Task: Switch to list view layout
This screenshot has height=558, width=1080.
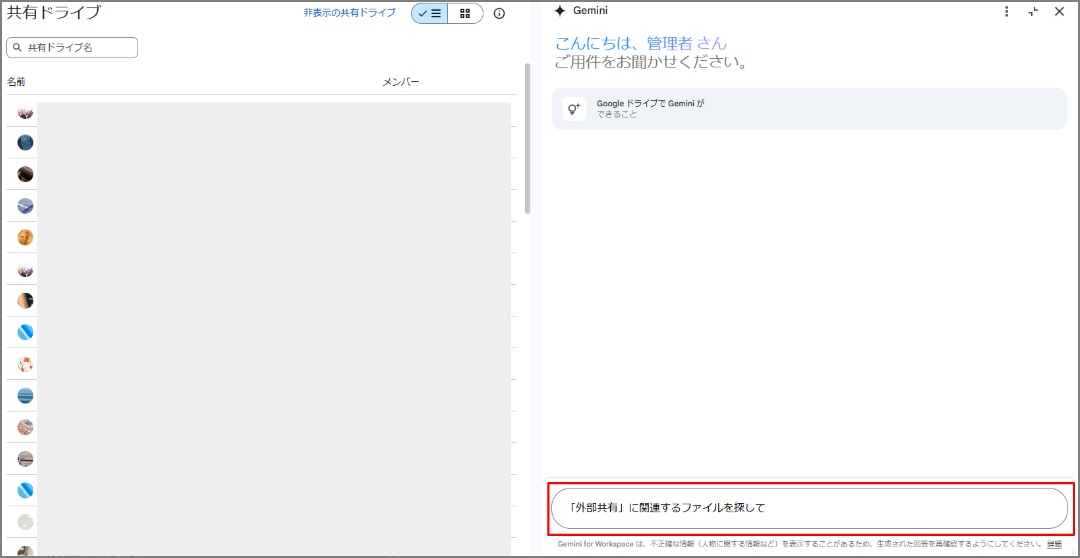Action: [x=430, y=13]
